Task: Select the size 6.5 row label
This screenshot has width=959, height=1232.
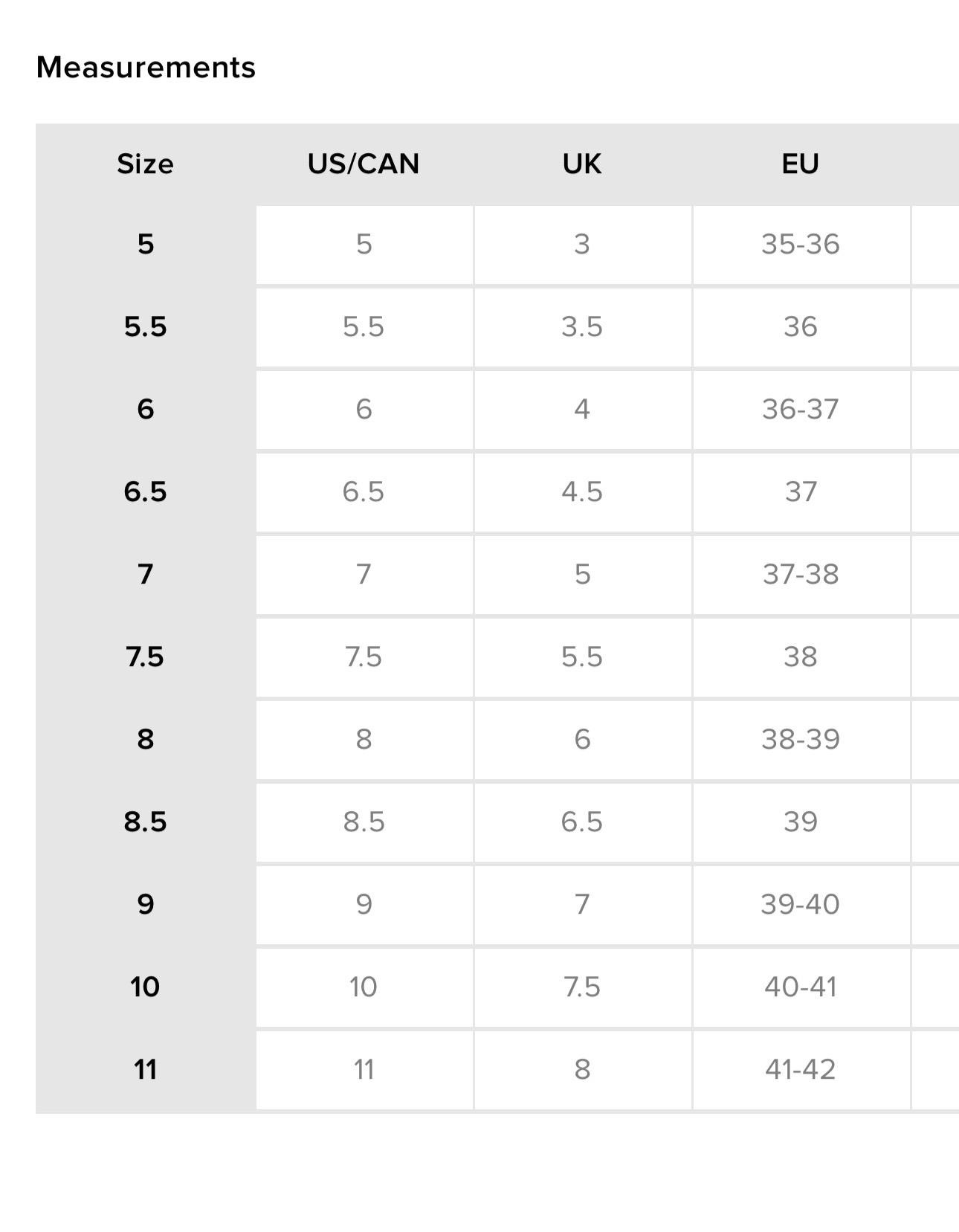Action: [x=145, y=491]
